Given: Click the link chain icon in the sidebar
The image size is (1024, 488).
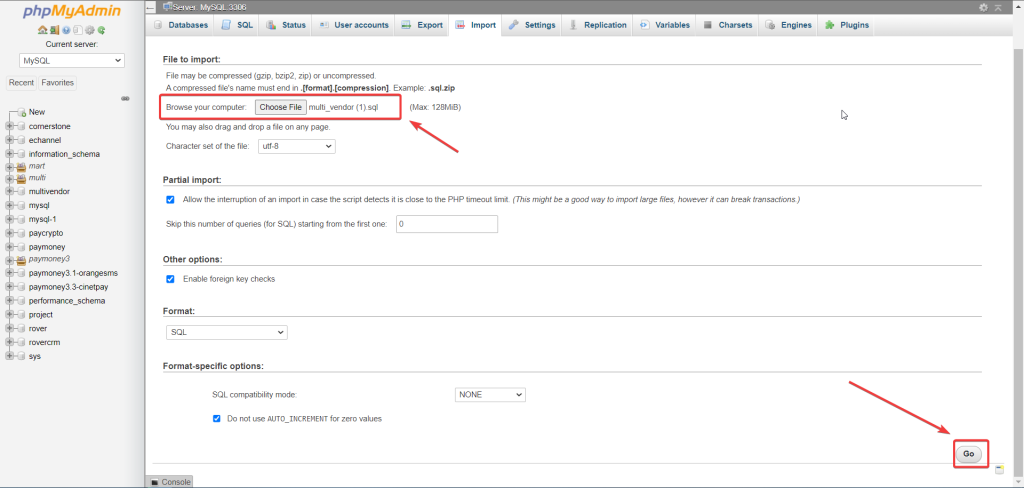Looking at the screenshot, I should tap(125, 98).
